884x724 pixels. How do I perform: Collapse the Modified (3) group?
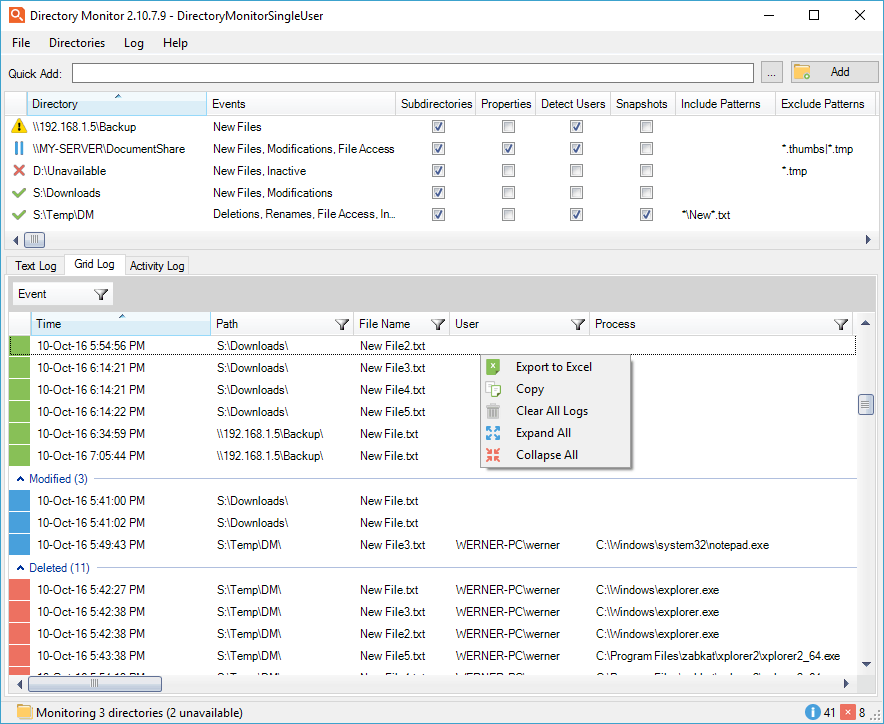tap(20, 479)
